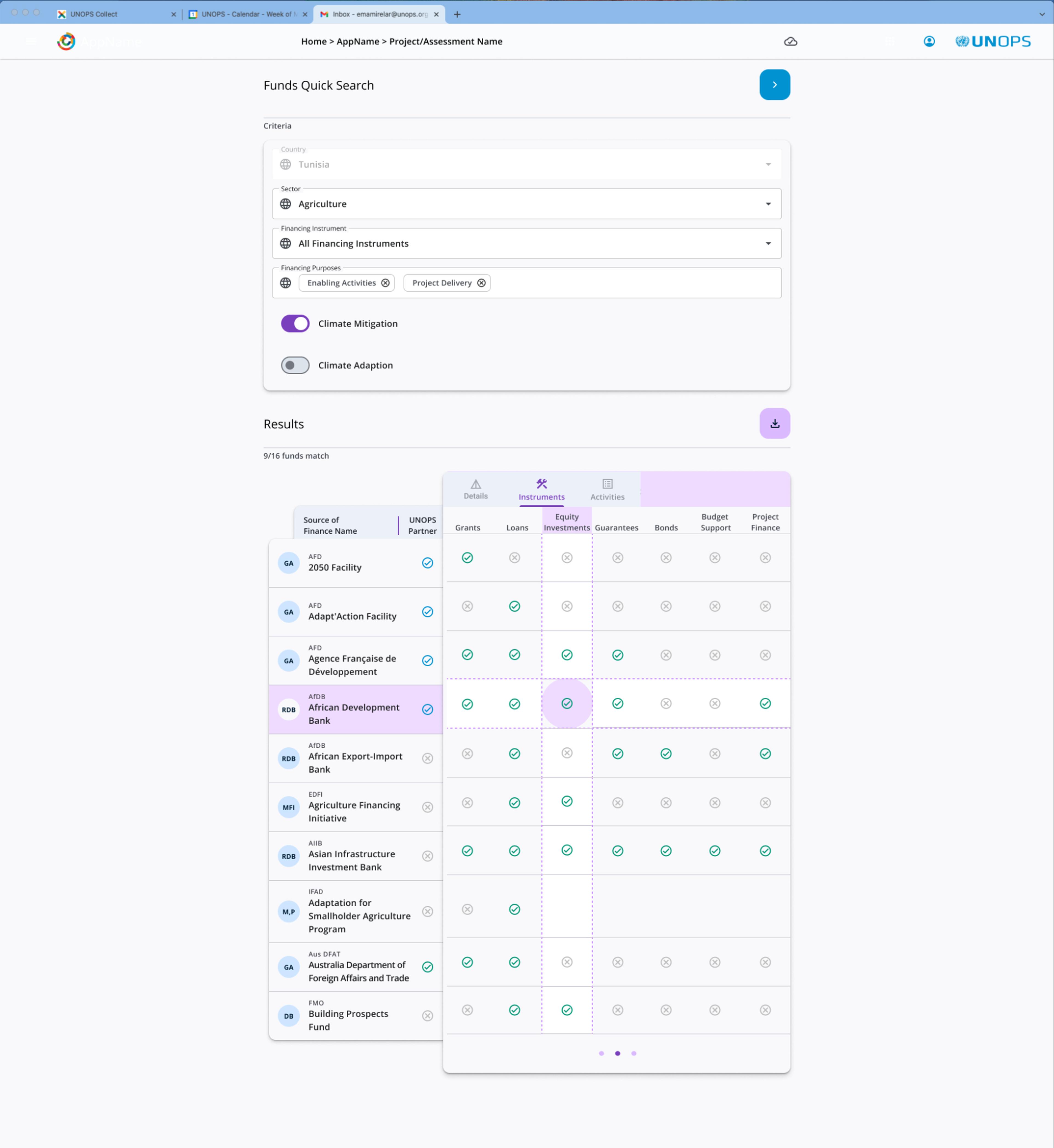Click the Project Finance column header
Image resolution: width=1054 pixels, height=1148 pixels.
click(x=766, y=521)
